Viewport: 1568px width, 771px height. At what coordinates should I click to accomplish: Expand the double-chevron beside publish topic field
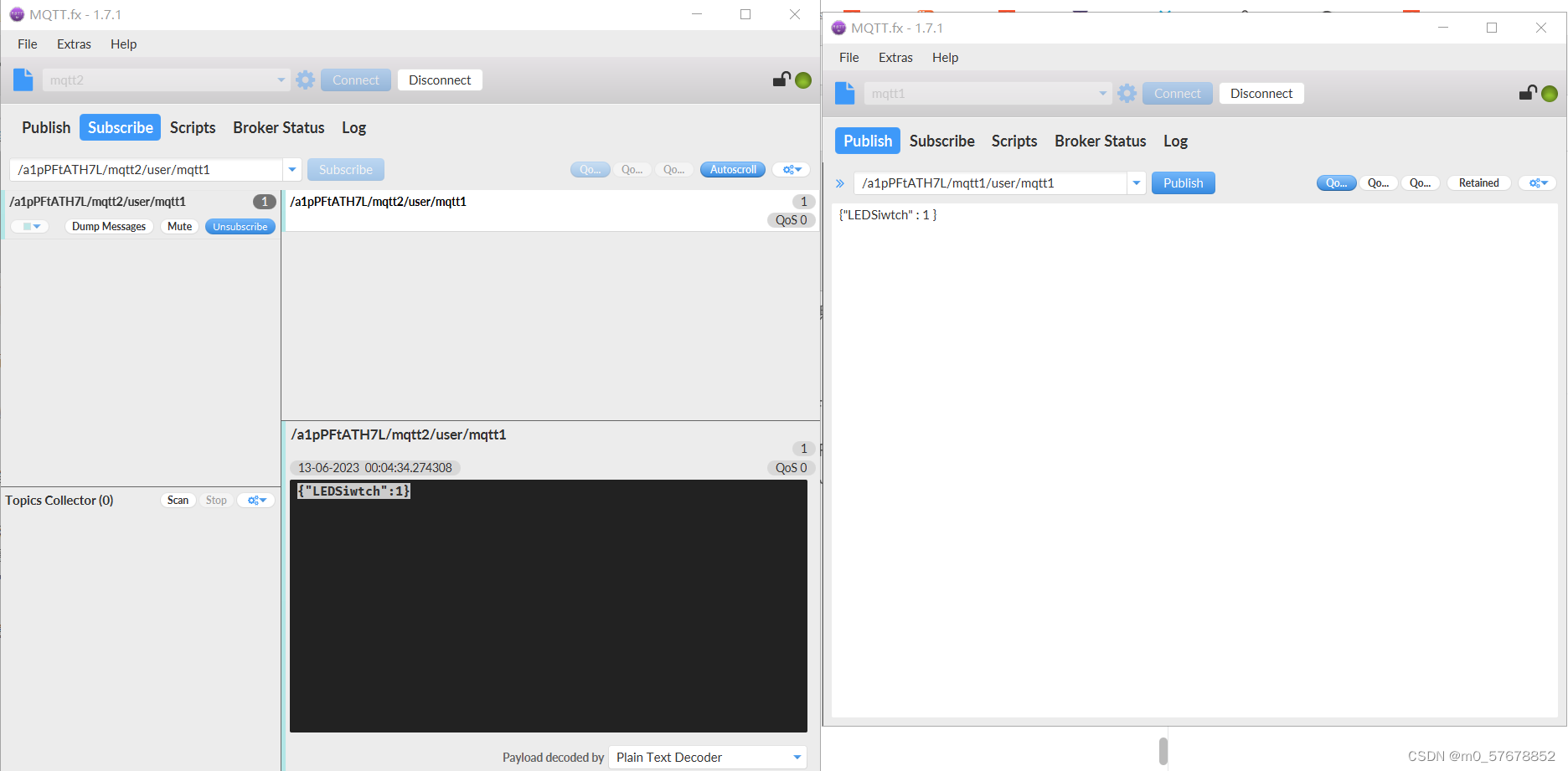click(840, 183)
